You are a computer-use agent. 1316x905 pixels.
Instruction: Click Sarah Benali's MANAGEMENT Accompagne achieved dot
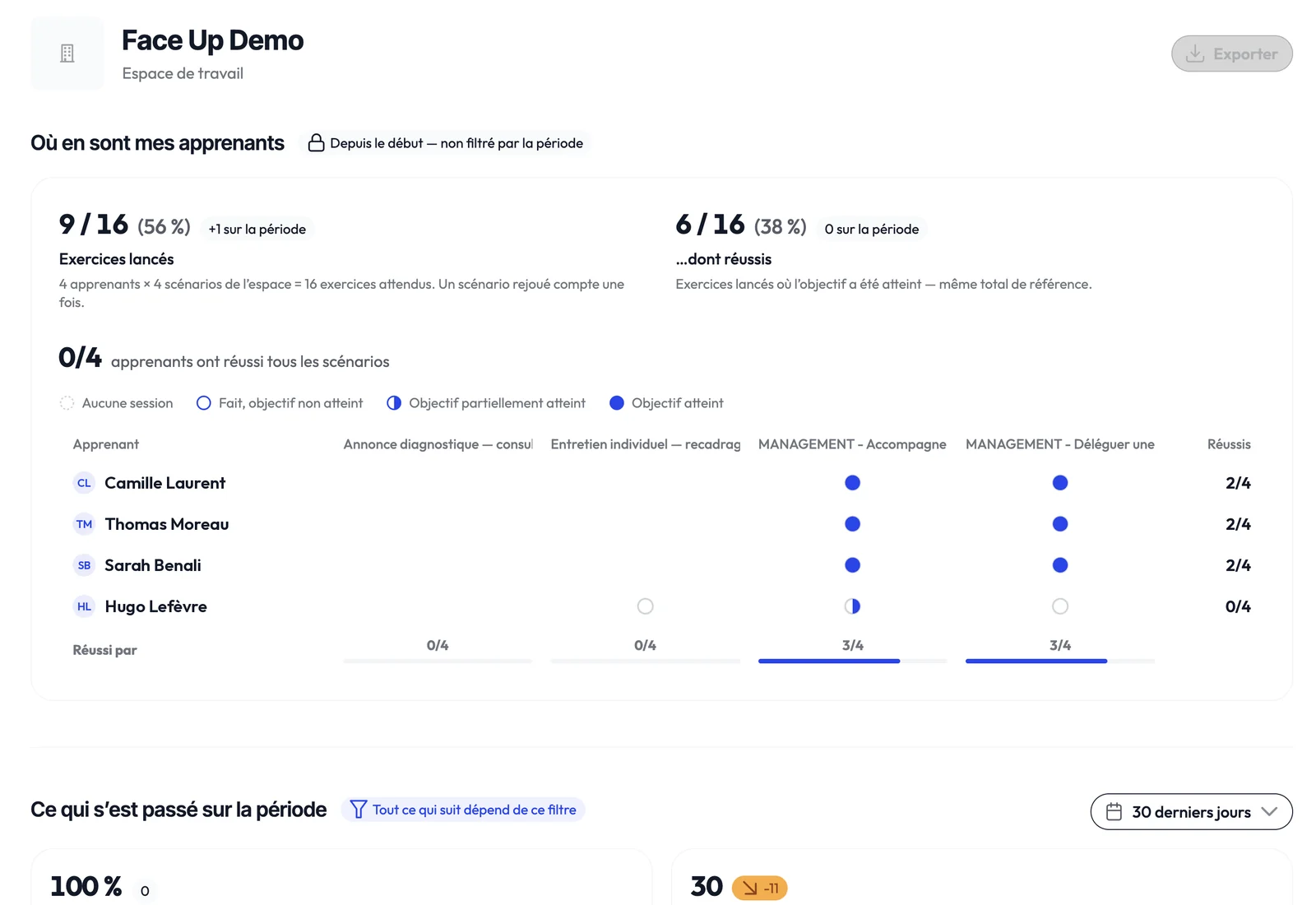pyautogui.click(x=852, y=565)
